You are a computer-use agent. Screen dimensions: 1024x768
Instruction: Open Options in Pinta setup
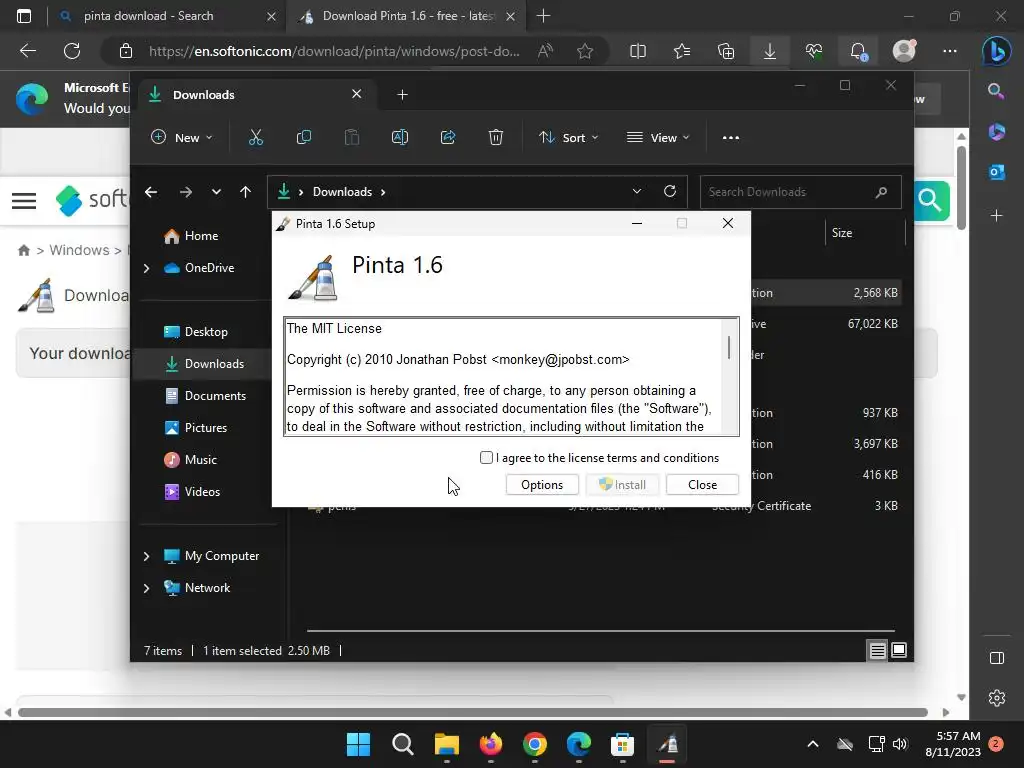click(542, 485)
